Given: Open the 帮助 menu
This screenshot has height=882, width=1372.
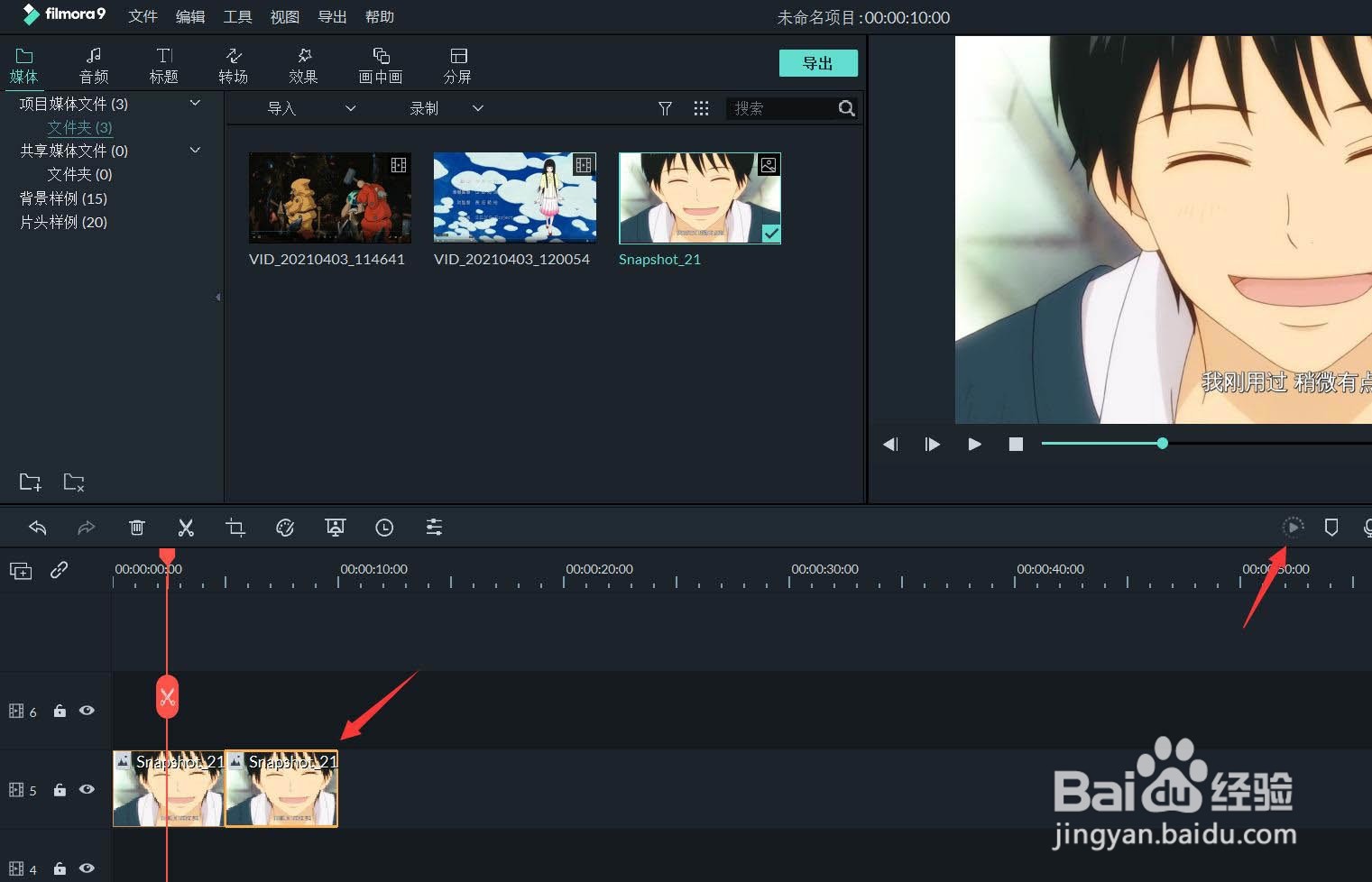Looking at the screenshot, I should point(380,16).
